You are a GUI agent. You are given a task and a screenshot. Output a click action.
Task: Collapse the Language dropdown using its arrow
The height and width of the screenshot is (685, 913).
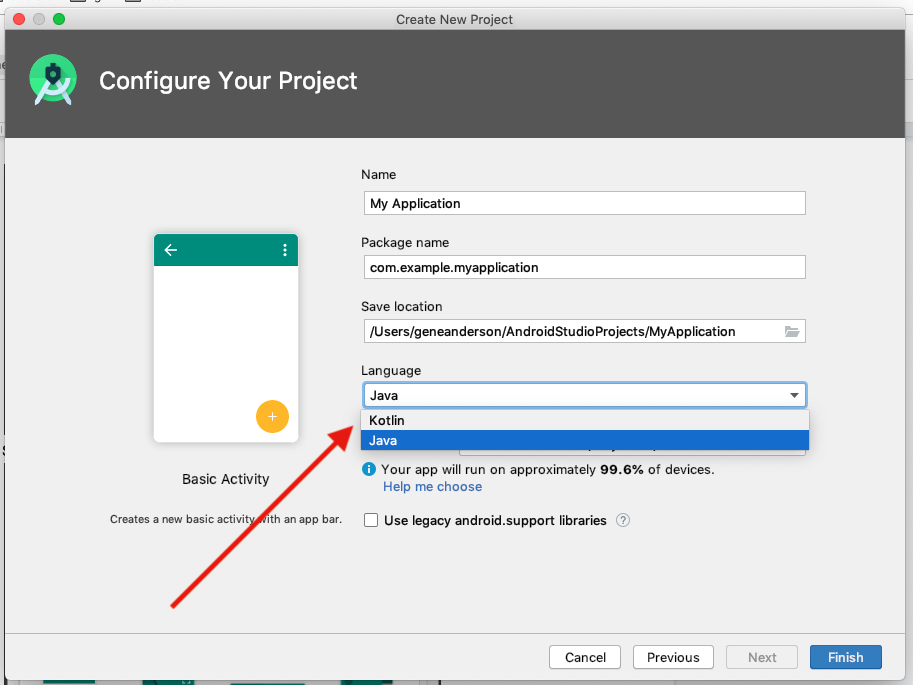click(x=795, y=396)
